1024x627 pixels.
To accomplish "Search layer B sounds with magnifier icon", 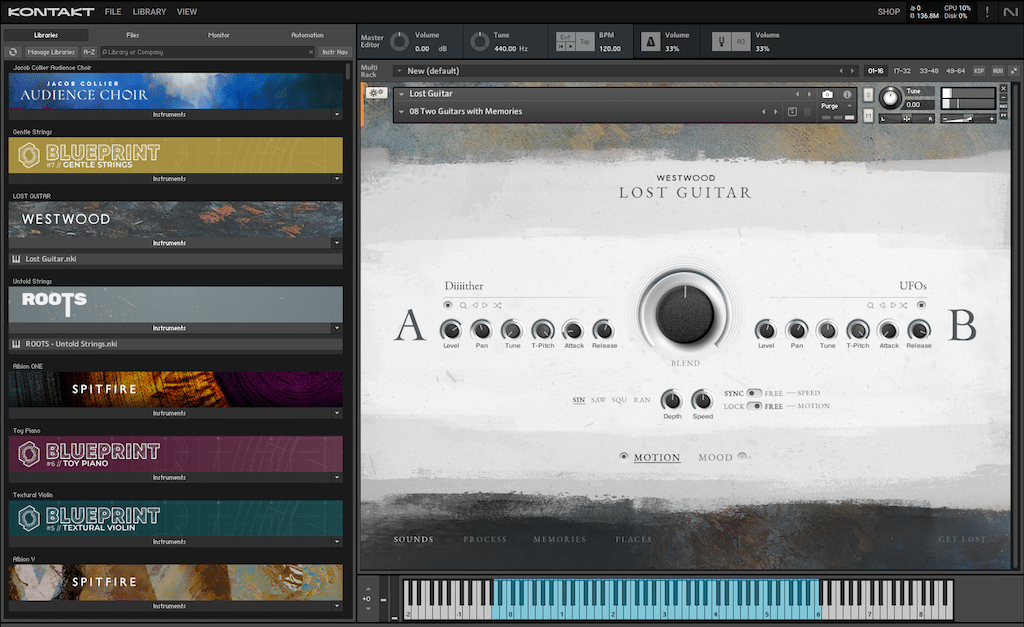I will [871, 305].
